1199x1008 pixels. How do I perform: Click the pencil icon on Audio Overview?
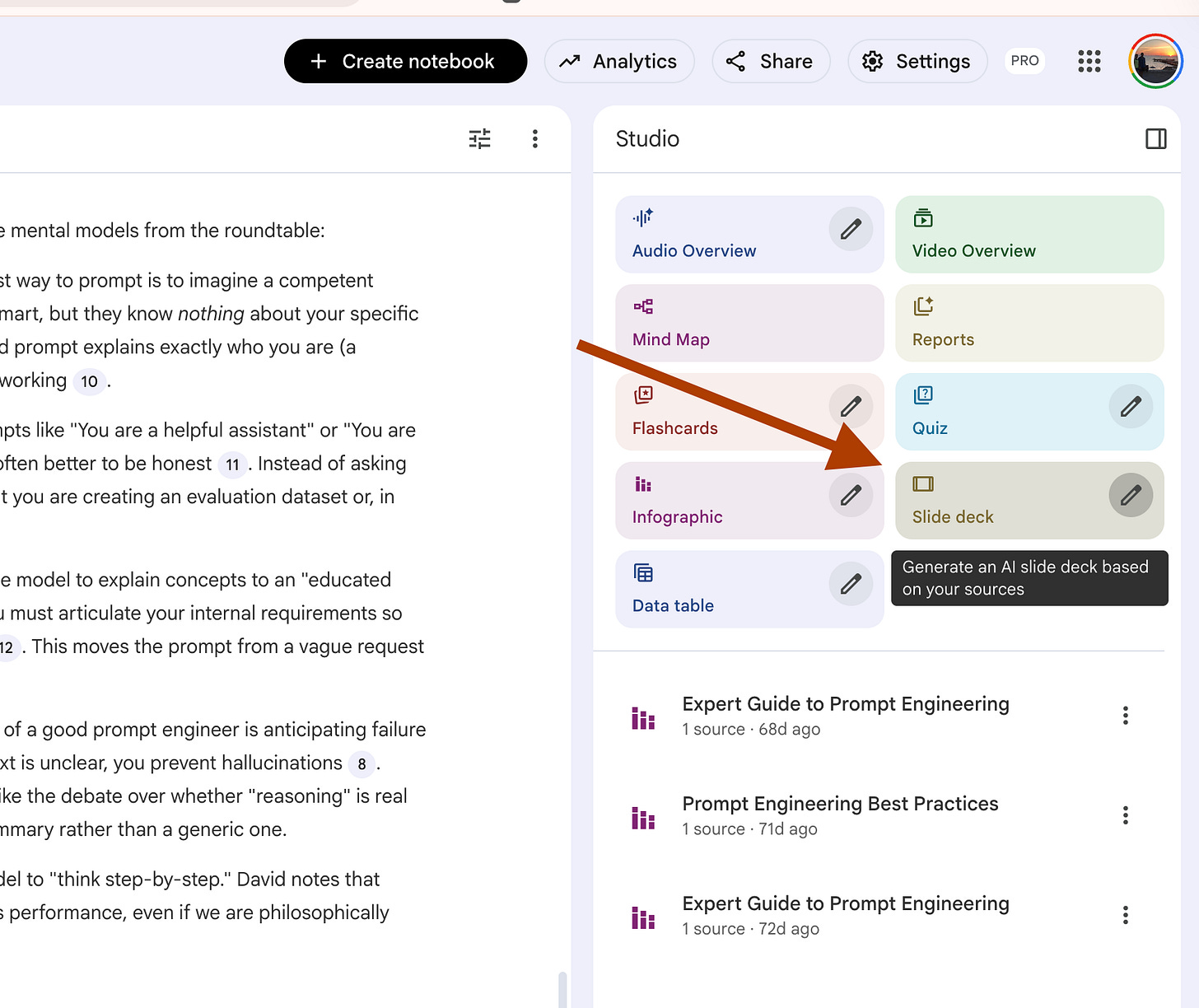pyautogui.click(x=851, y=229)
